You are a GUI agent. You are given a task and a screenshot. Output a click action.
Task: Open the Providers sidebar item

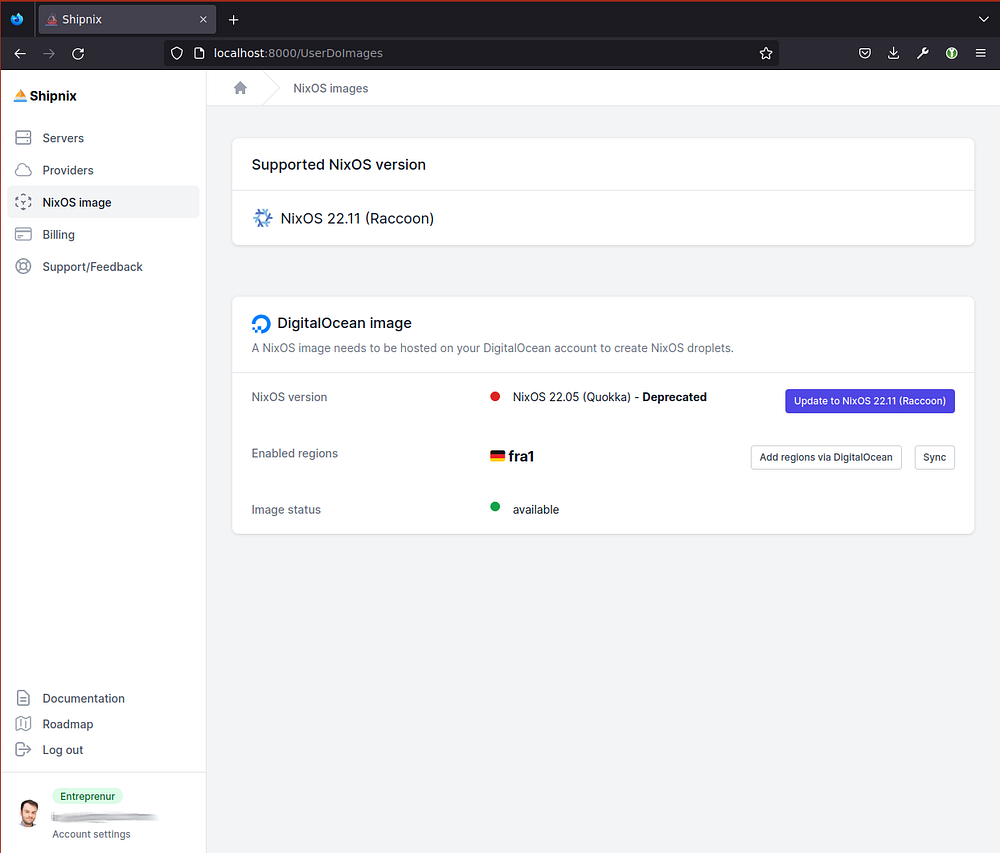click(x=103, y=170)
